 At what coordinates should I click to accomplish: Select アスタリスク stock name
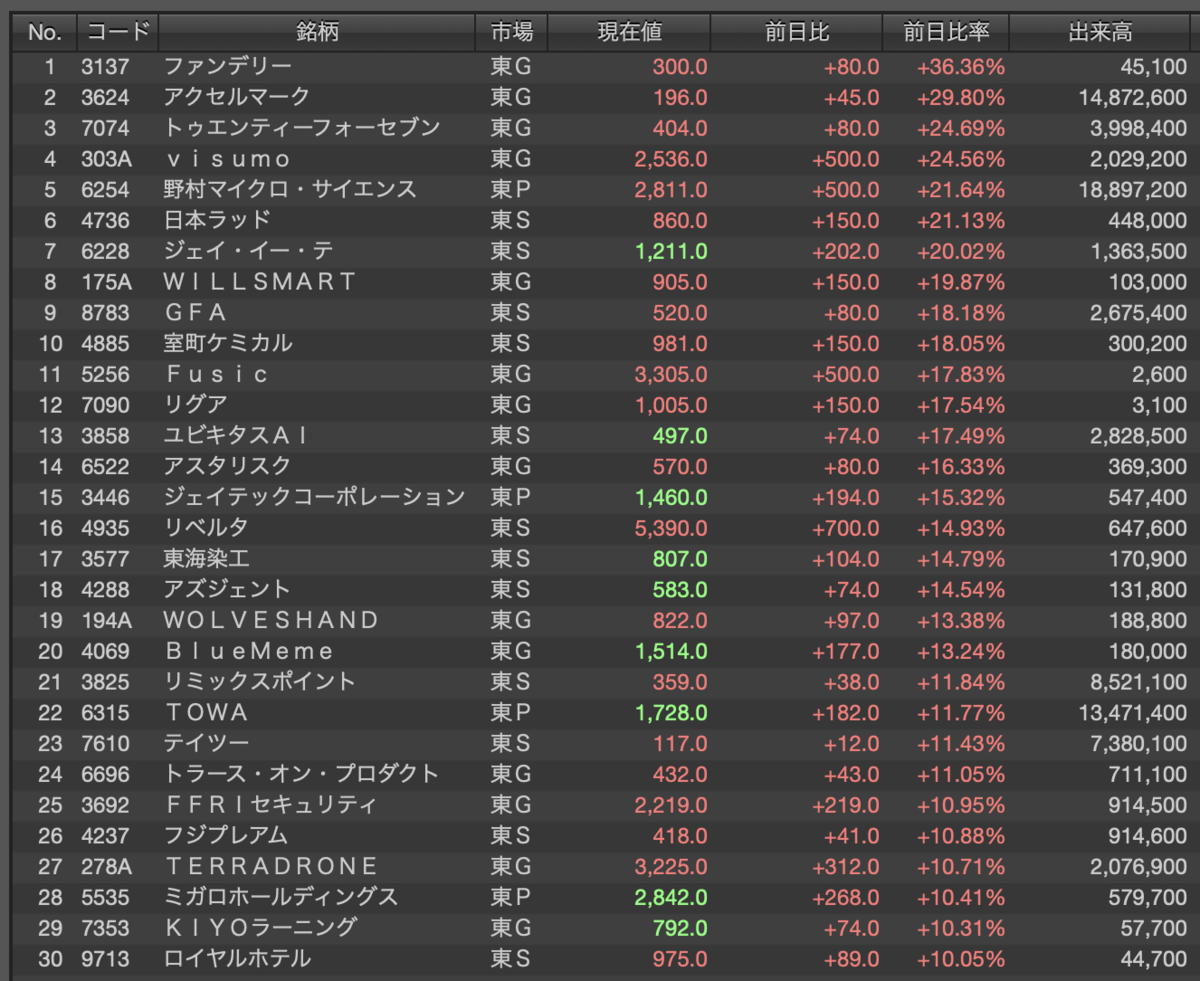click(x=227, y=466)
